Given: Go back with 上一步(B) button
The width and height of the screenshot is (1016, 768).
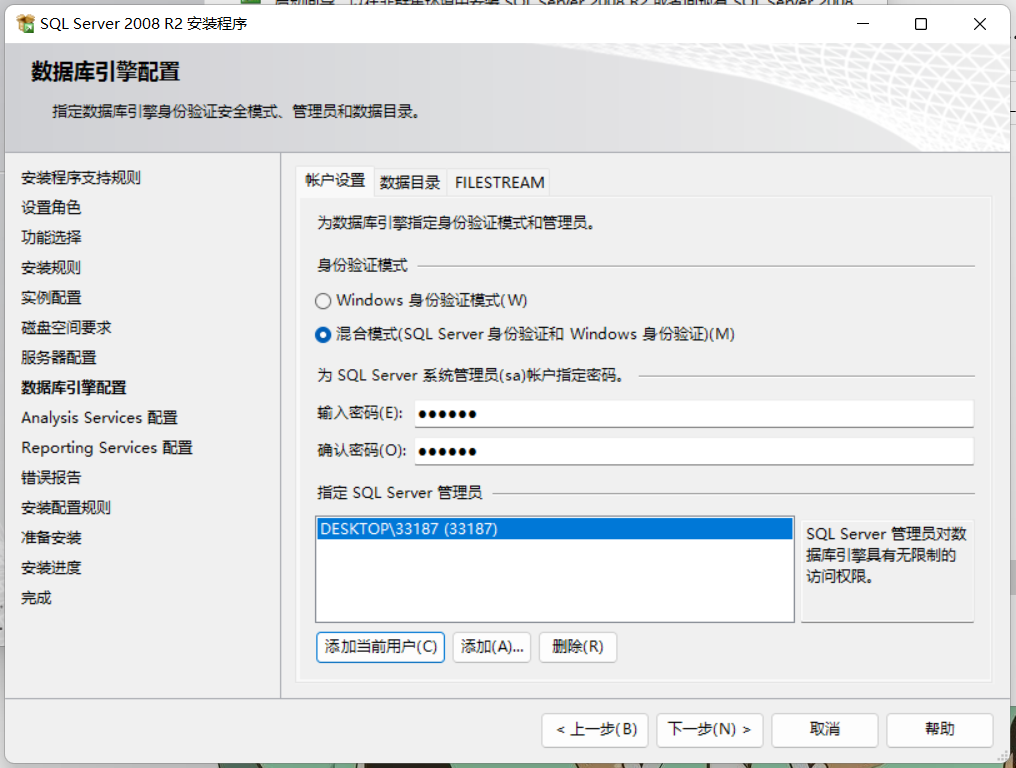Looking at the screenshot, I should click(x=595, y=730).
